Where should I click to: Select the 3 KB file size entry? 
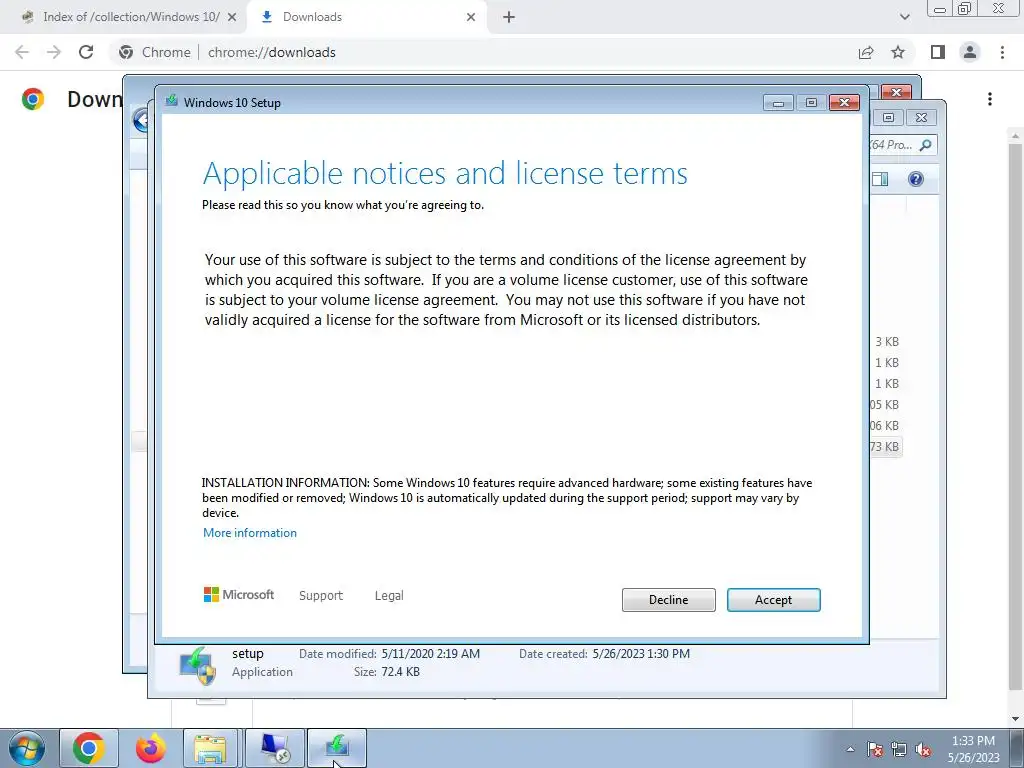(887, 342)
